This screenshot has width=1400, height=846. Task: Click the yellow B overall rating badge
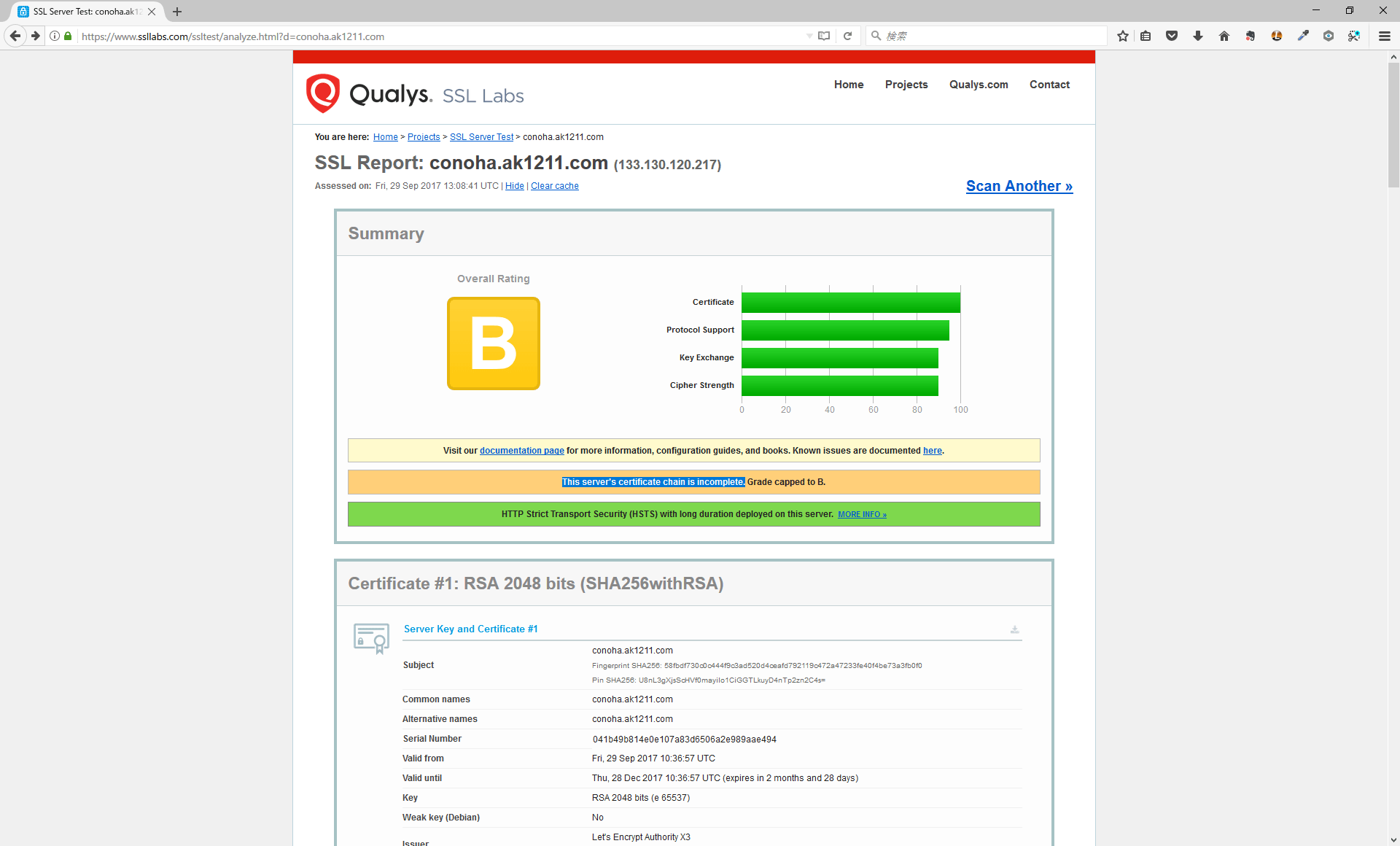click(x=494, y=344)
